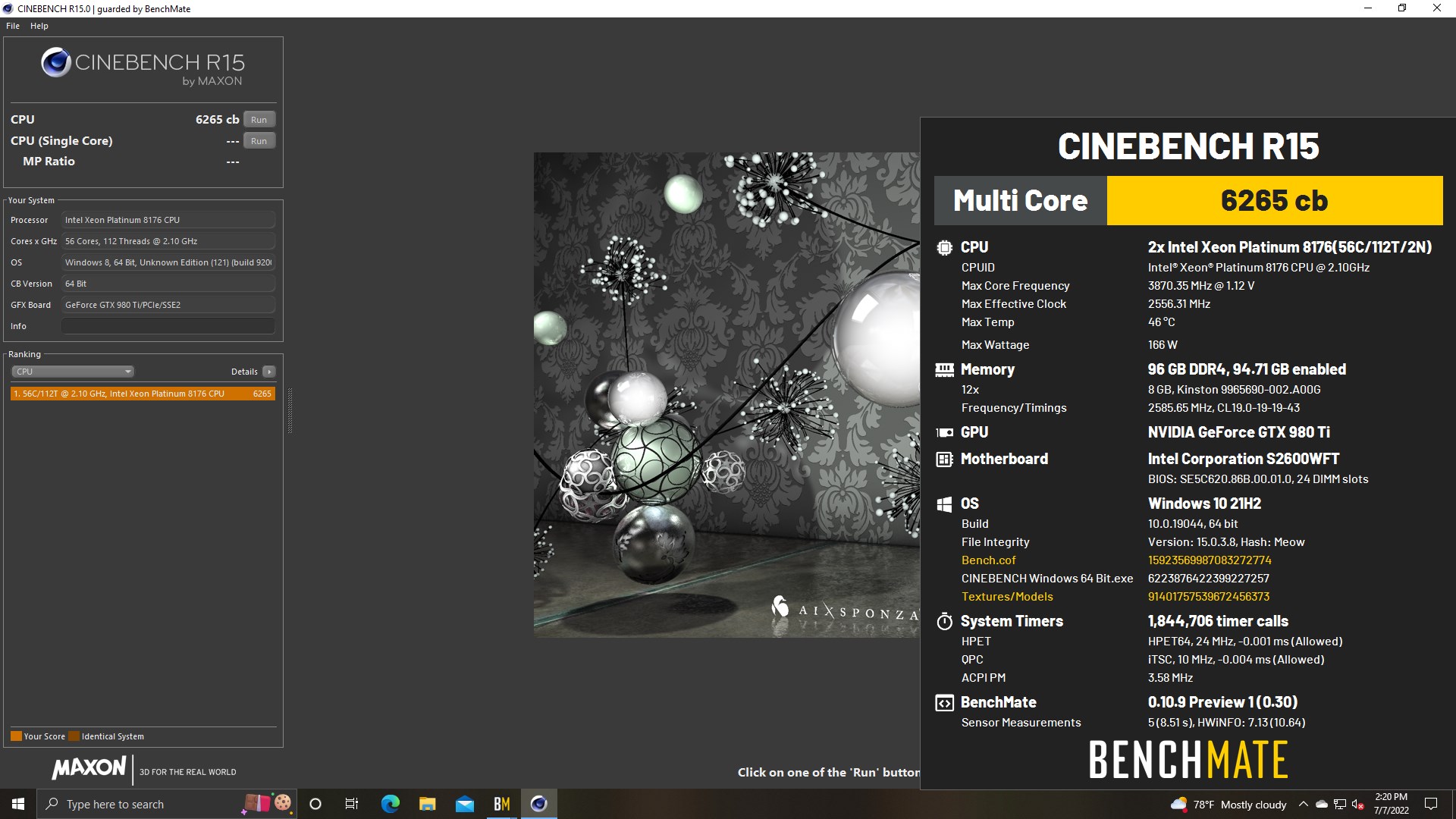1456x819 pixels.
Task: Open File Explorer from the taskbar
Action: tap(427, 804)
